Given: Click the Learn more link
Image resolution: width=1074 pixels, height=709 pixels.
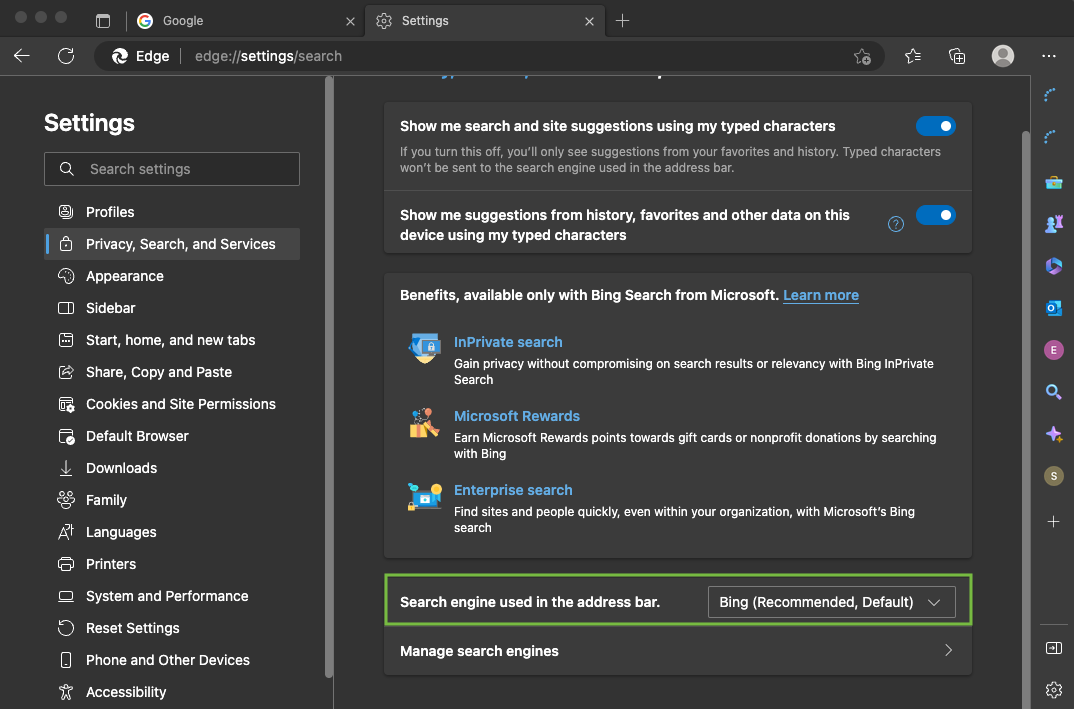Looking at the screenshot, I should pos(820,295).
